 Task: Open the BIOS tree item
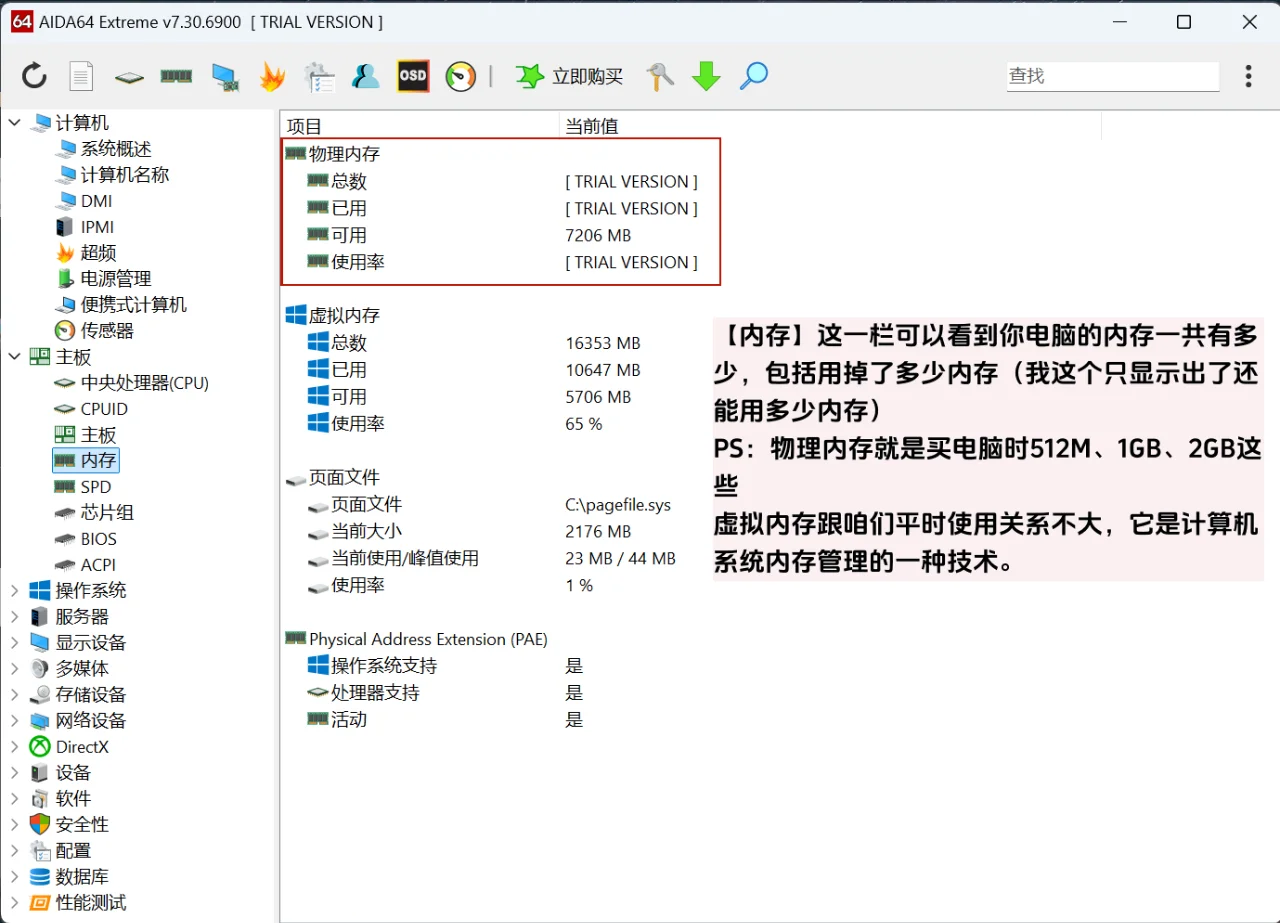tap(99, 539)
